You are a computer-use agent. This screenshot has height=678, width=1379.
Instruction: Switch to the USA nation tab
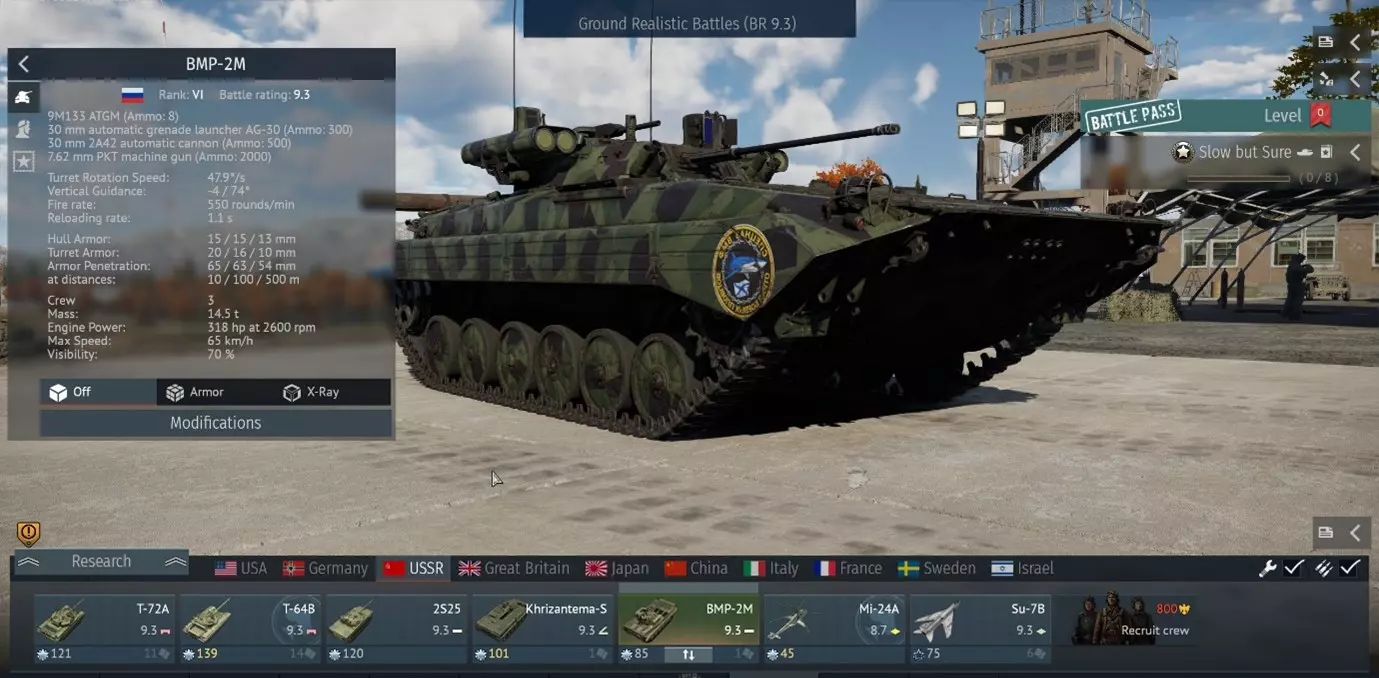point(241,568)
